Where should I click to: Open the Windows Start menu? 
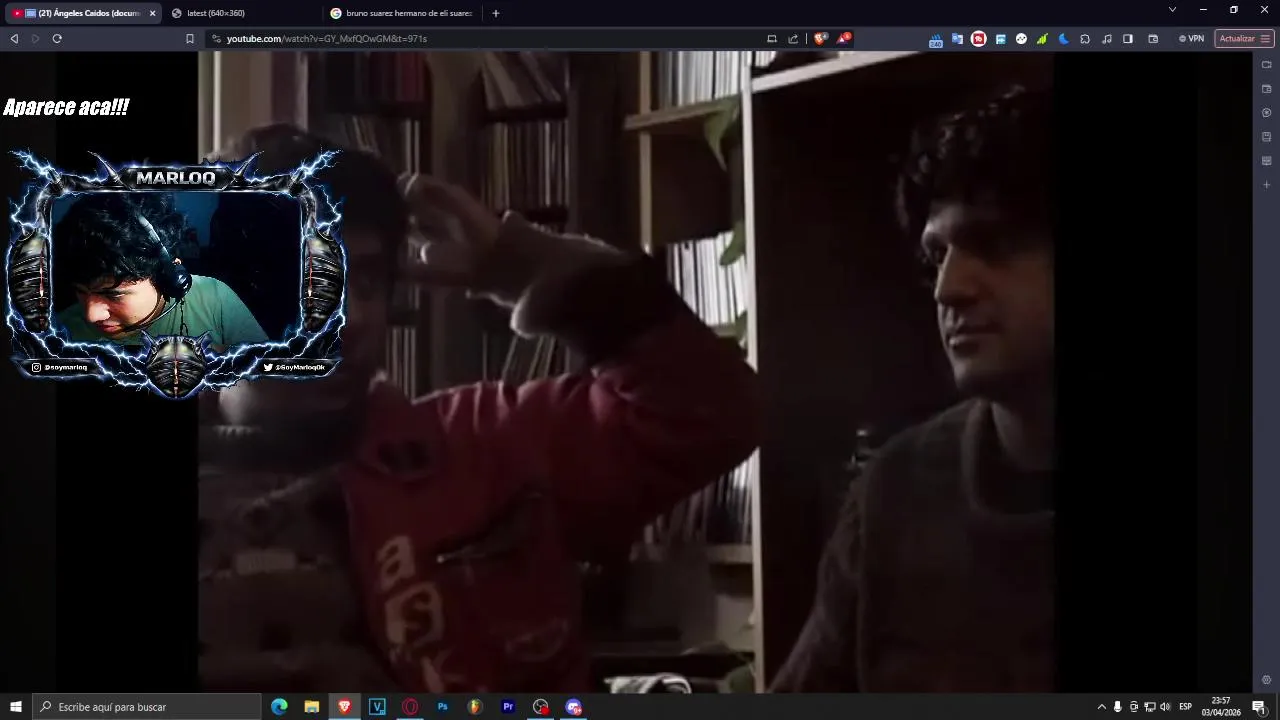pyautogui.click(x=16, y=707)
